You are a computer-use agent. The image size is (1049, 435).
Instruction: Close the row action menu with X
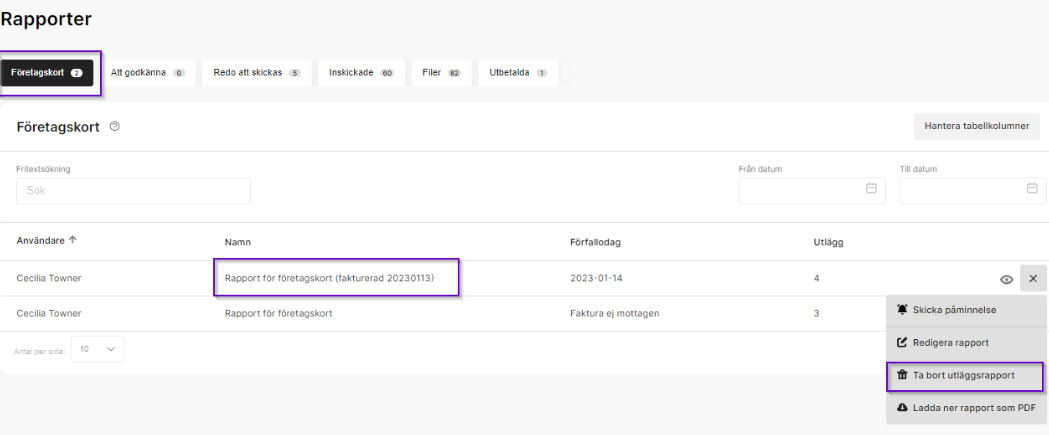1033,279
